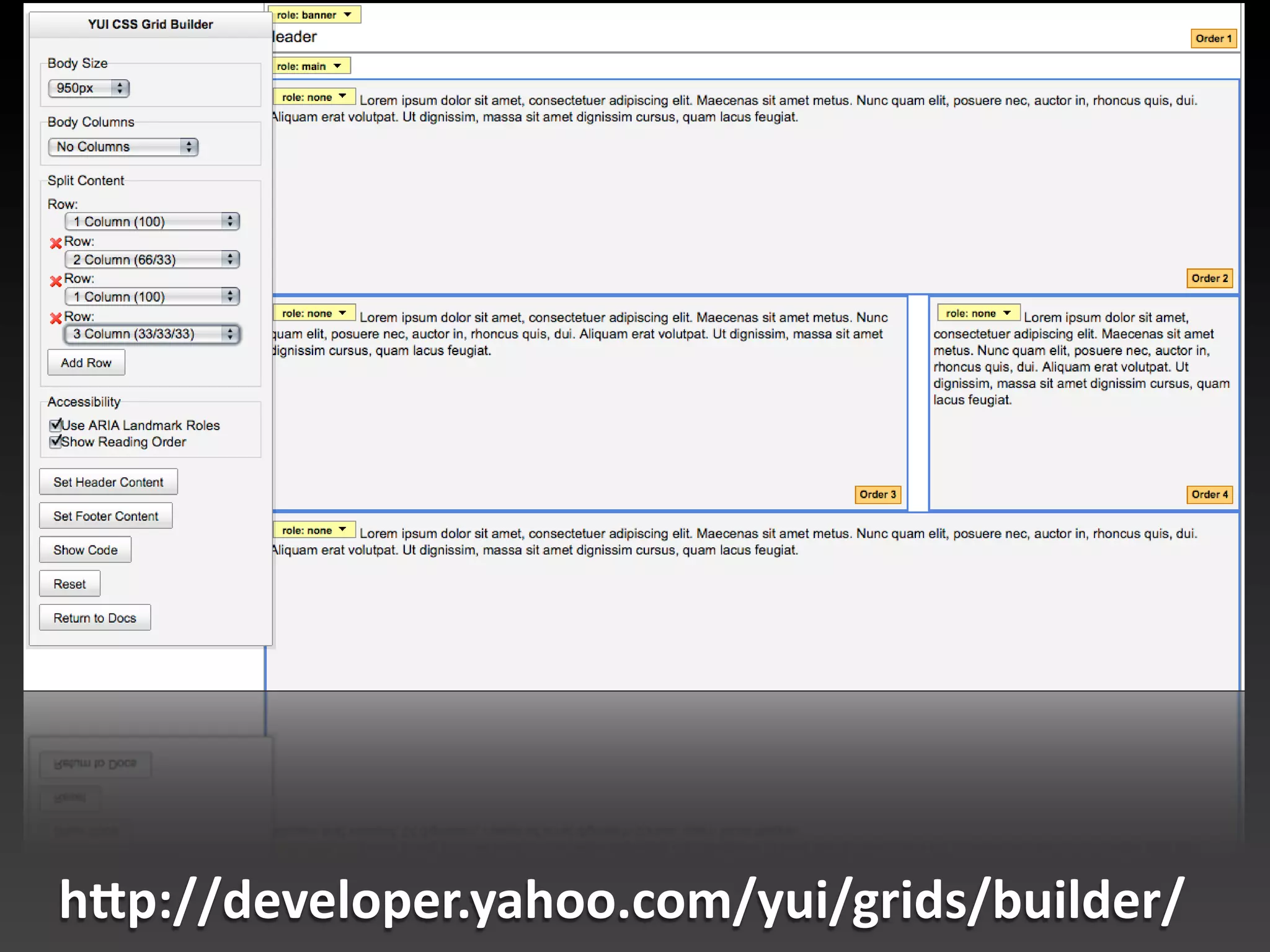Open role: none dropdown in Order 2 block
Viewport: 1270px width, 952px height.
point(314,97)
